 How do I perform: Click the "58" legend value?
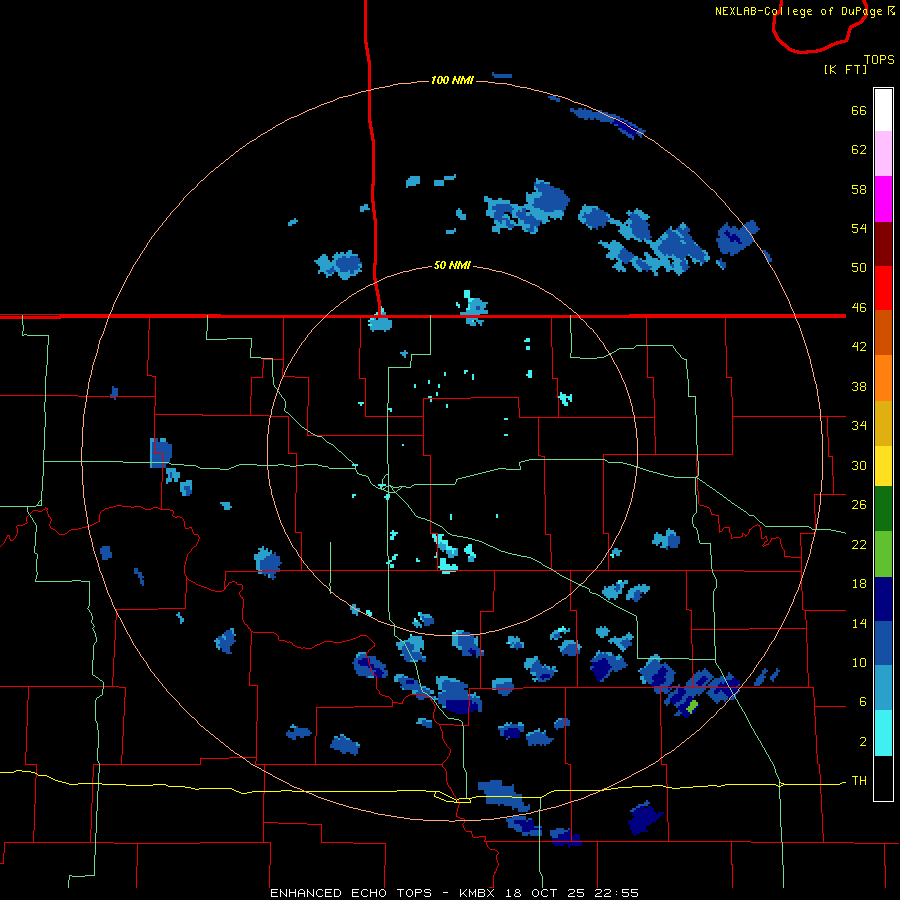859,189
